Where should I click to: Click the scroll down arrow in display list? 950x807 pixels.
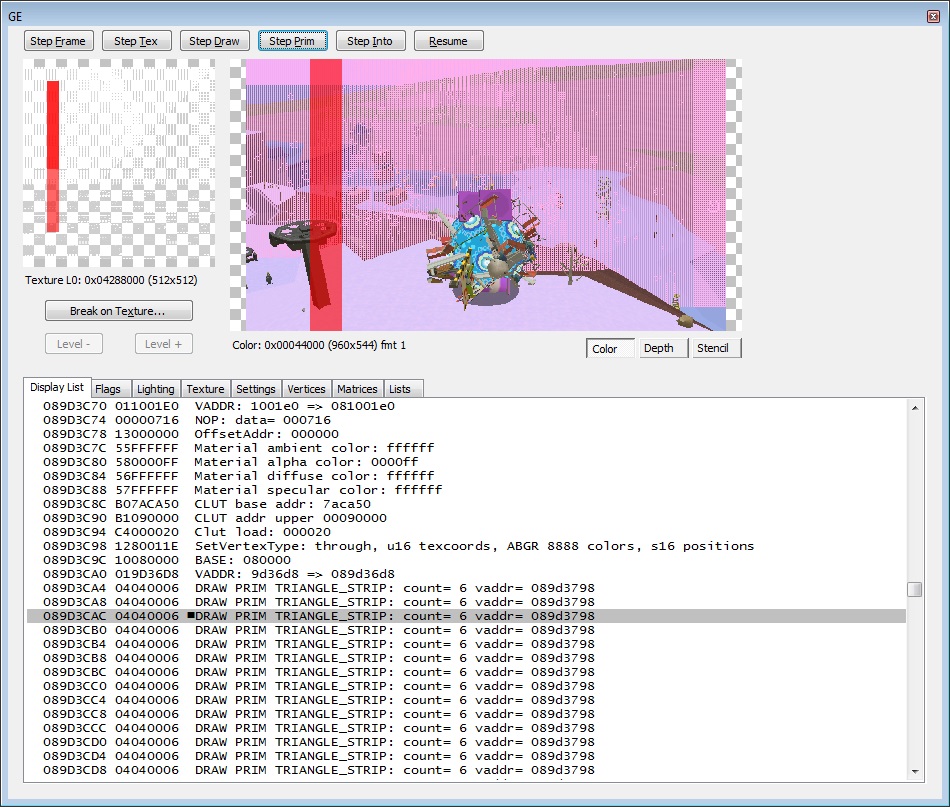pyautogui.click(x=914, y=772)
